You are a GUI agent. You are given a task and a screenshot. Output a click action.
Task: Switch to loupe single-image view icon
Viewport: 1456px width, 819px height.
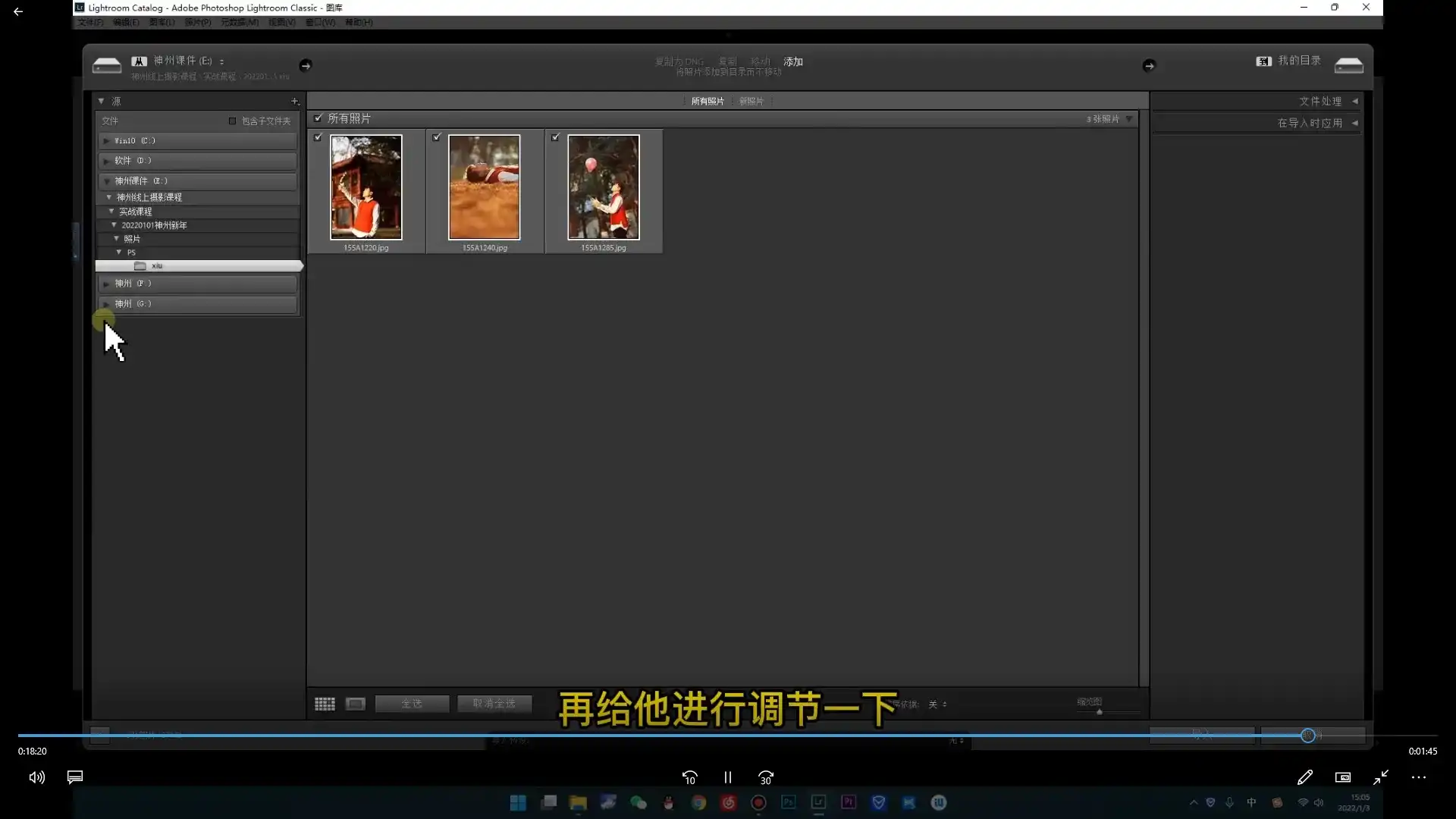pyautogui.click(x=355, y=704)
